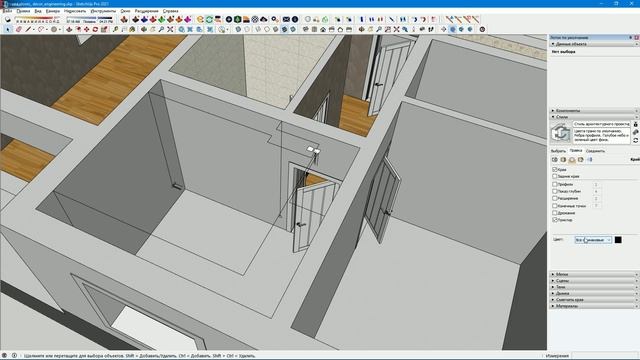Viewport: 640px width, 360px height.
Task: Click the Измерения measurements box
Action: click(x=605, y=356)
